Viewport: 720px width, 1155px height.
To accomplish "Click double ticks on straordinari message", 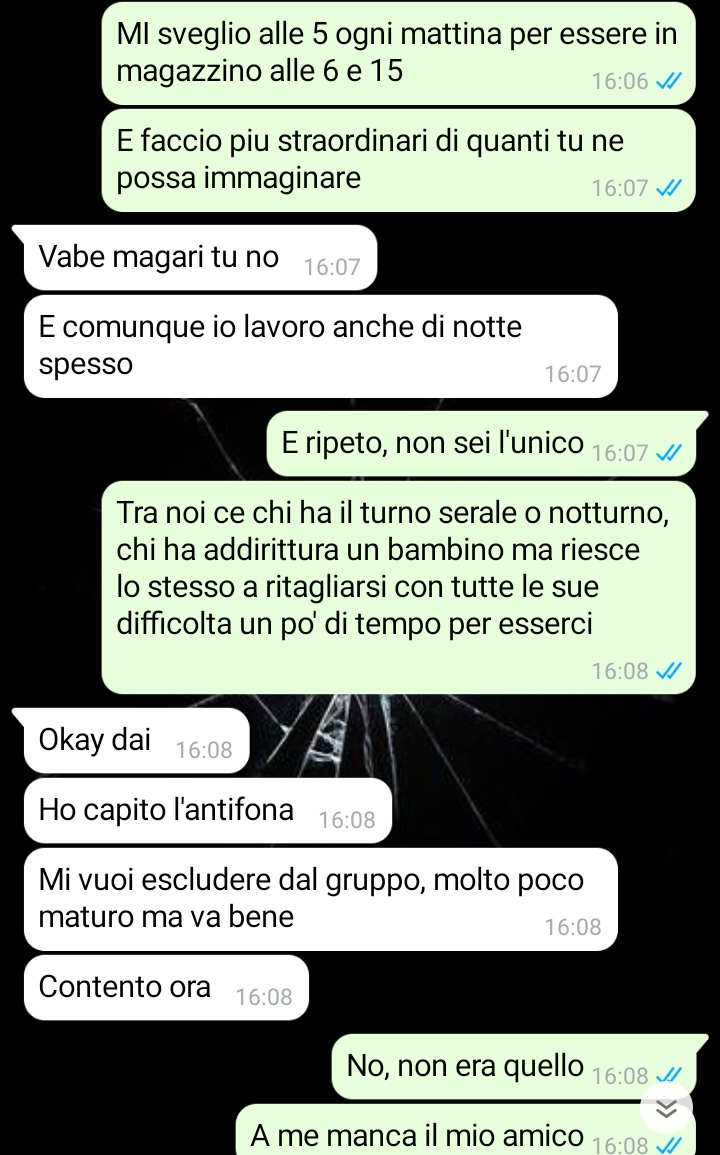I will 668,189.
